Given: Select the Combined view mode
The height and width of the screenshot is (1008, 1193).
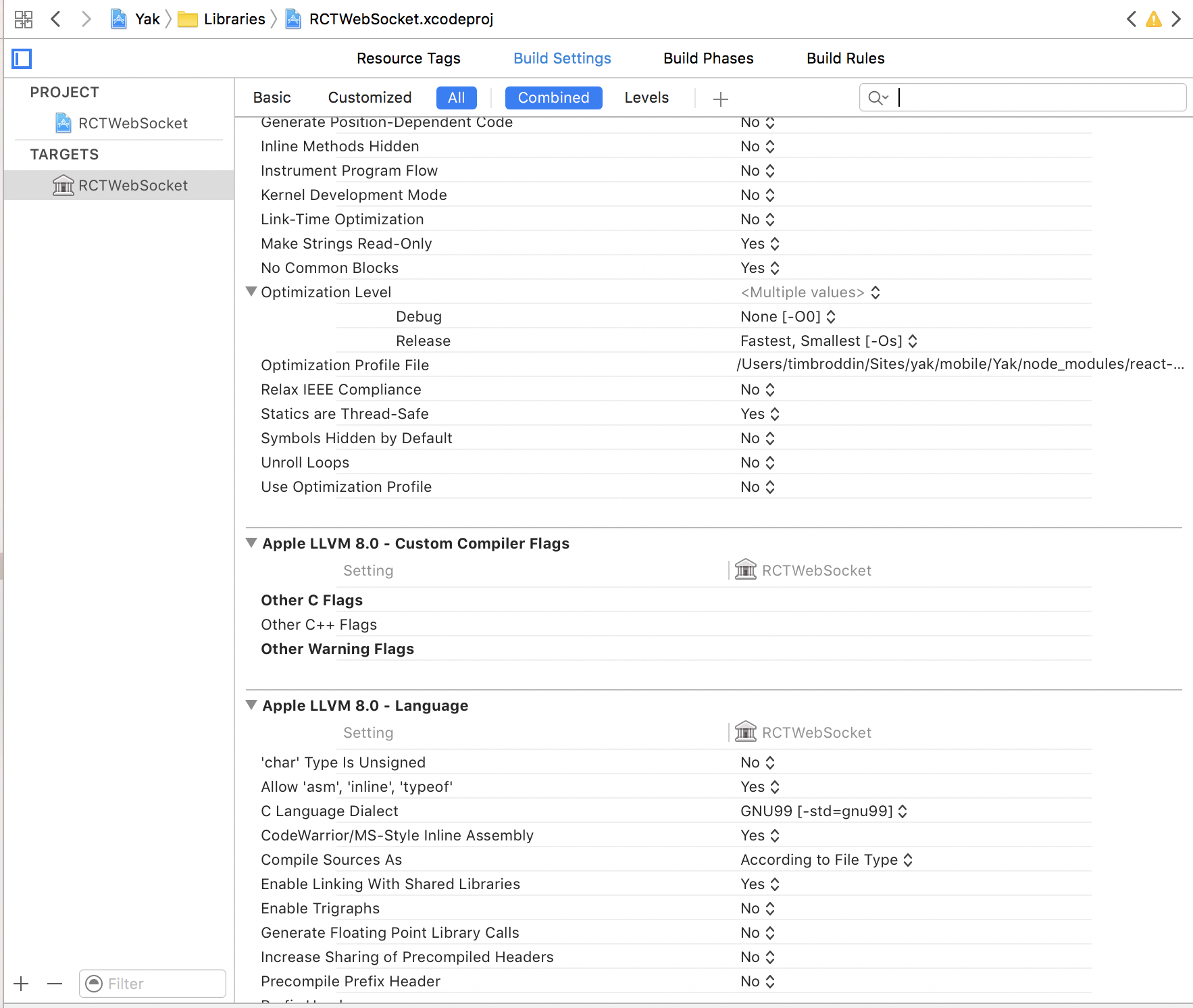Looking at the screenshot, I should [554, 98].
